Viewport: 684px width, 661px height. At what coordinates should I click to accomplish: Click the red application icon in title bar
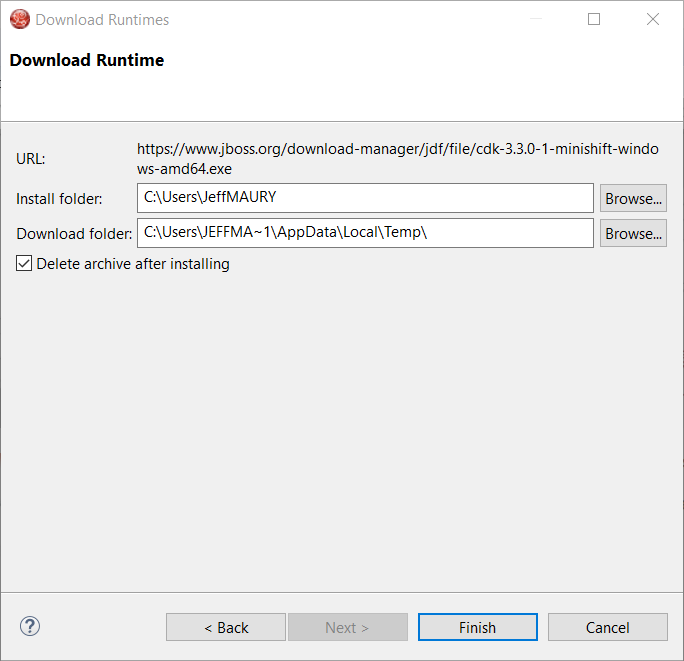(19, 19)
